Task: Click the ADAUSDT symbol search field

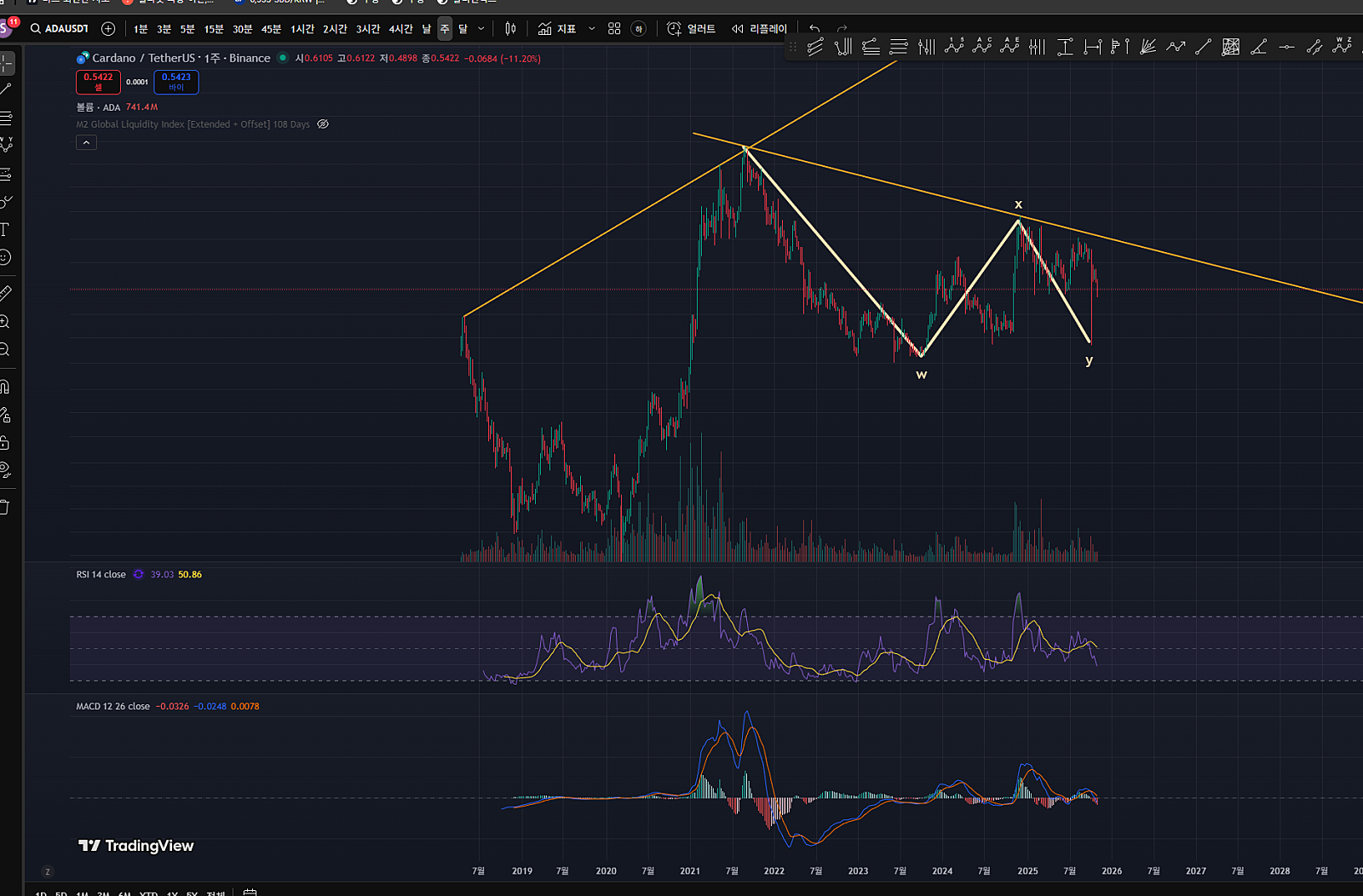Action: click(60, 29)
